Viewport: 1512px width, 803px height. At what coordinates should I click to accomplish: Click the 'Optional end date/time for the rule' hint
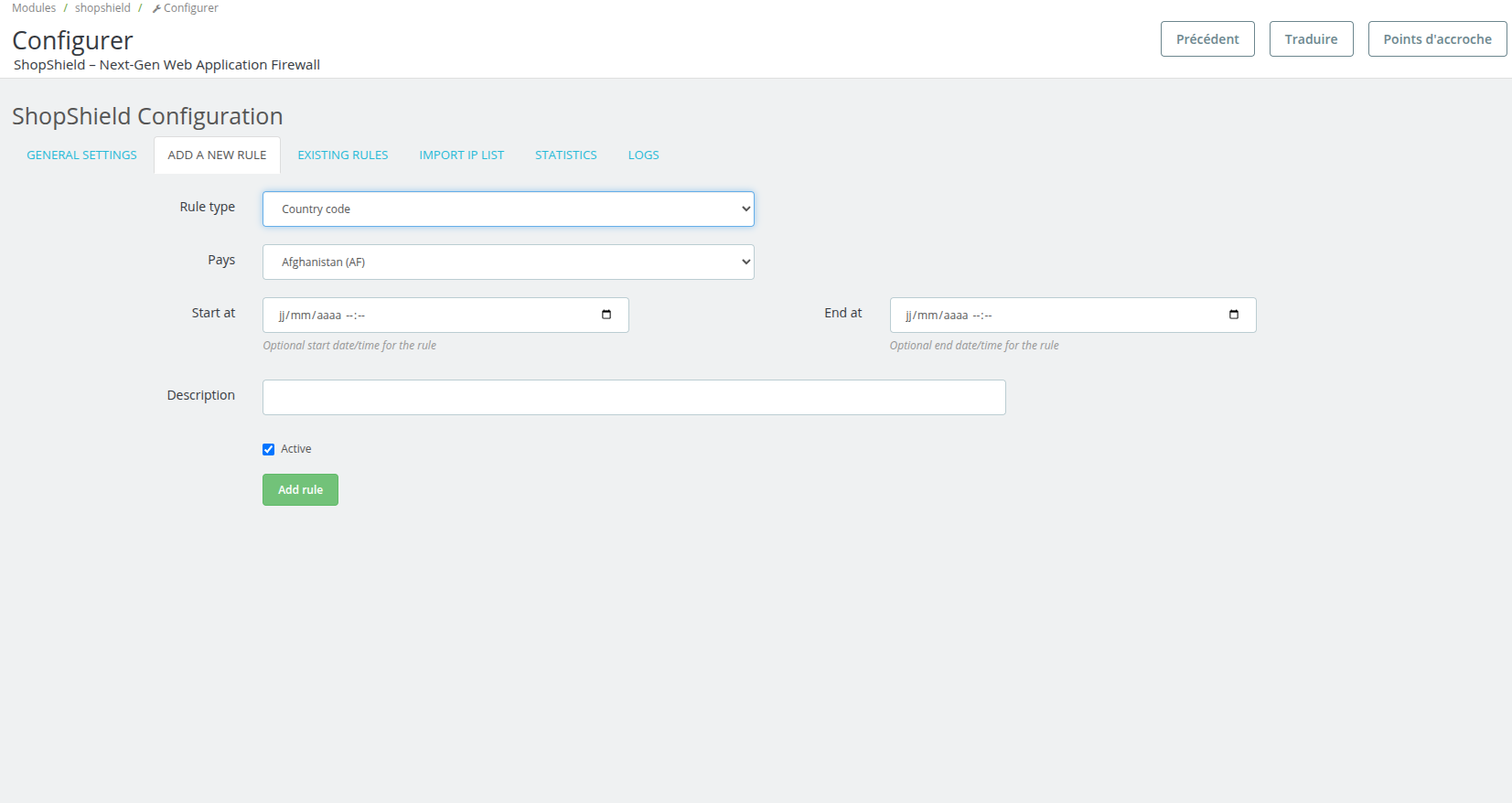[974, 346]
